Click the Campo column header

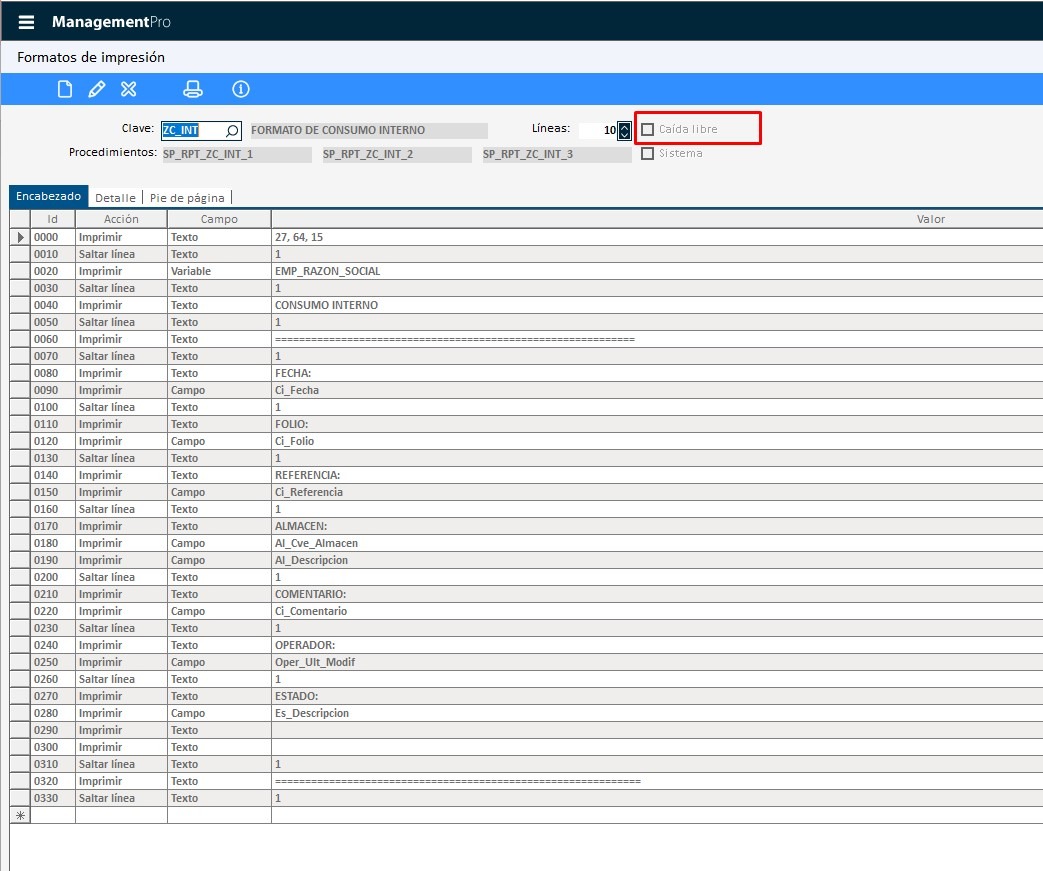point(219,219)
